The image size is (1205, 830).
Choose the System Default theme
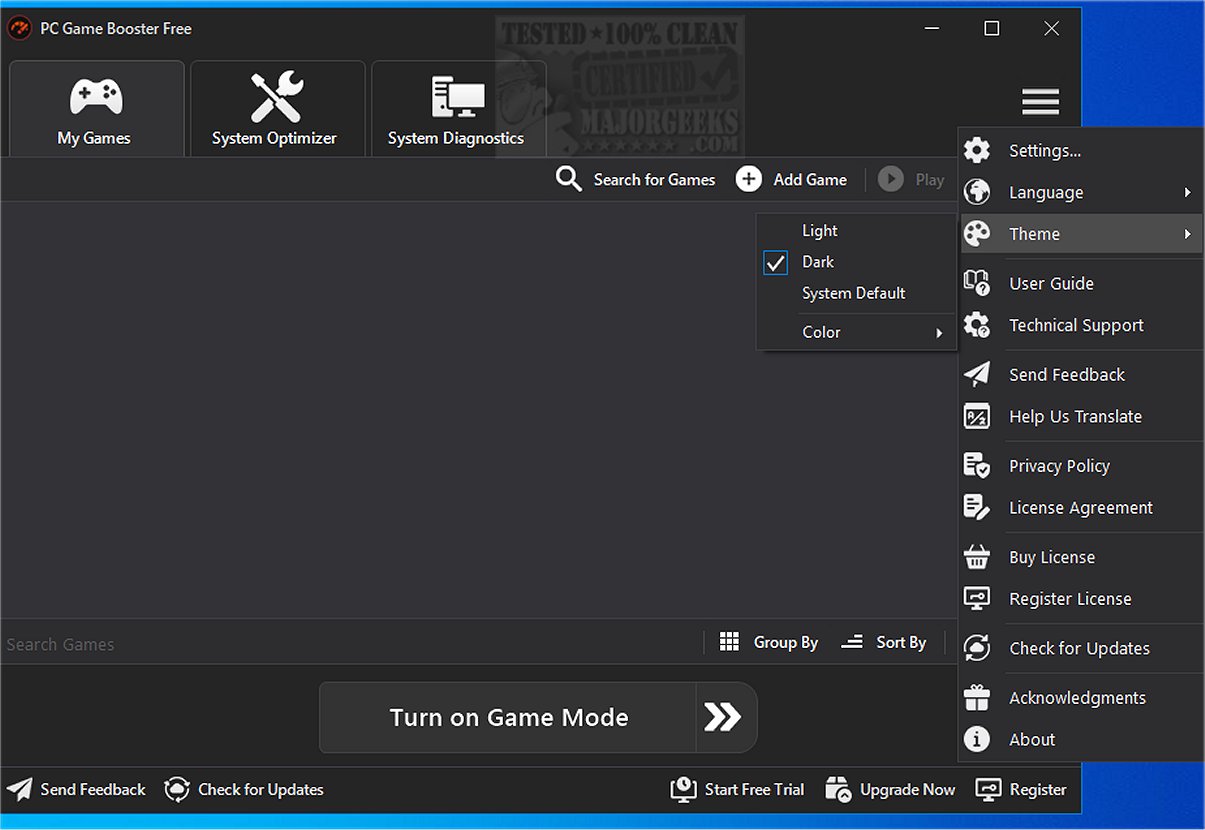point(856,293)
